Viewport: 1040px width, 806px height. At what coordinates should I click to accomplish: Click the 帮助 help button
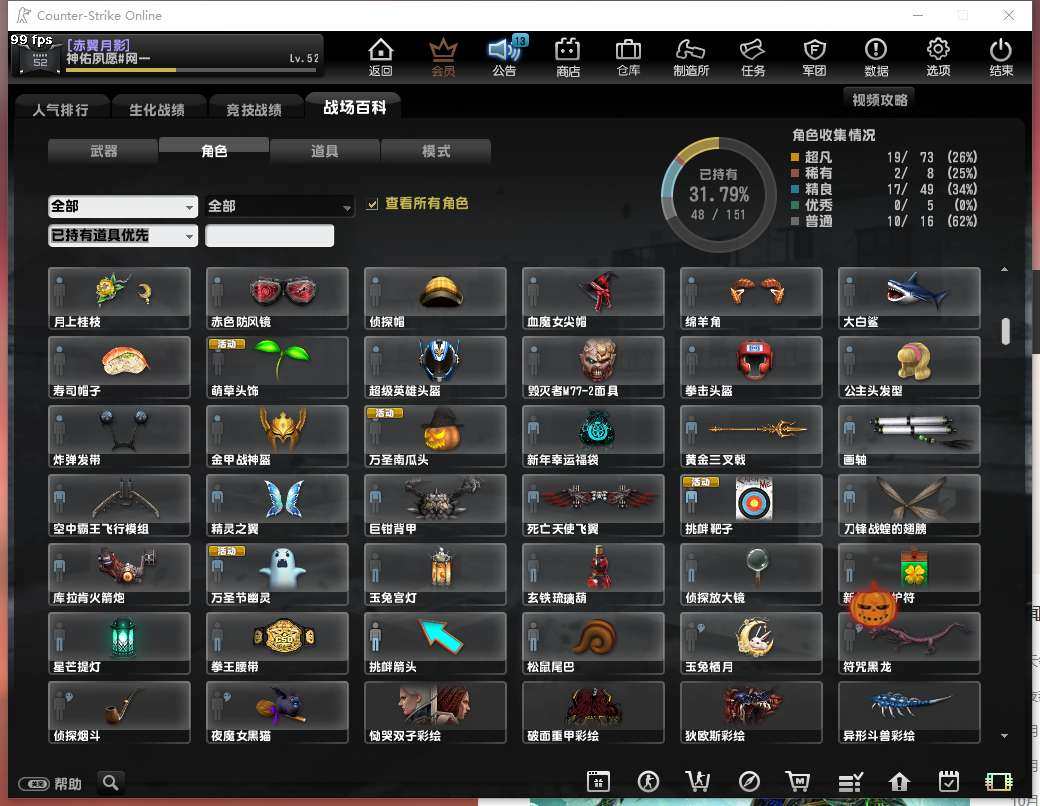[x=50, y=783]
